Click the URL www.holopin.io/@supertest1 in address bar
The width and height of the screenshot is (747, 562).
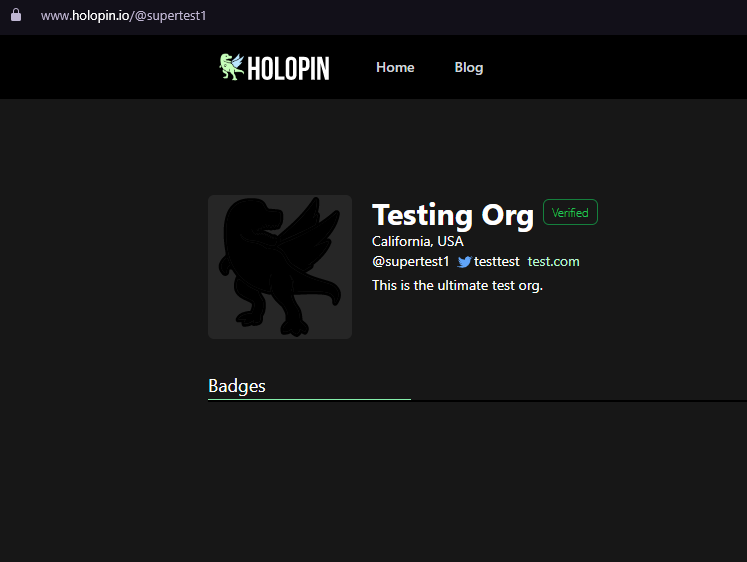coord(123,15)
